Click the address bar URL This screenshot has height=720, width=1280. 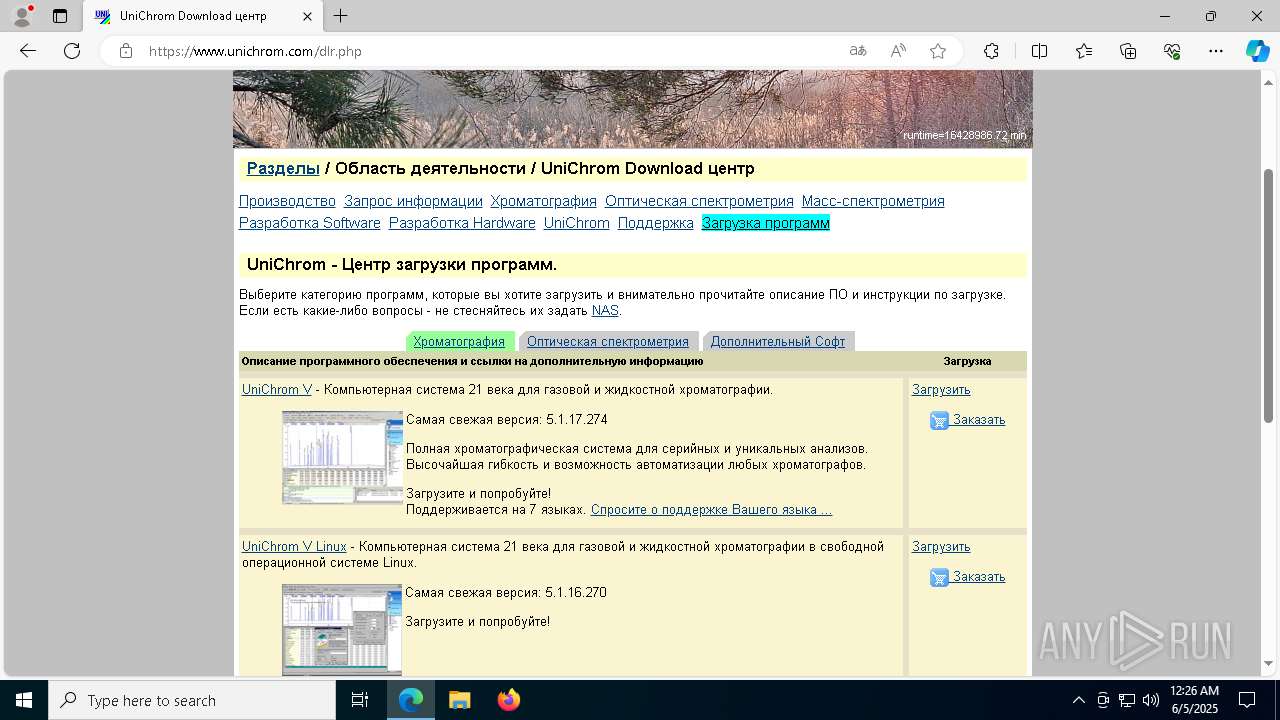255,51
